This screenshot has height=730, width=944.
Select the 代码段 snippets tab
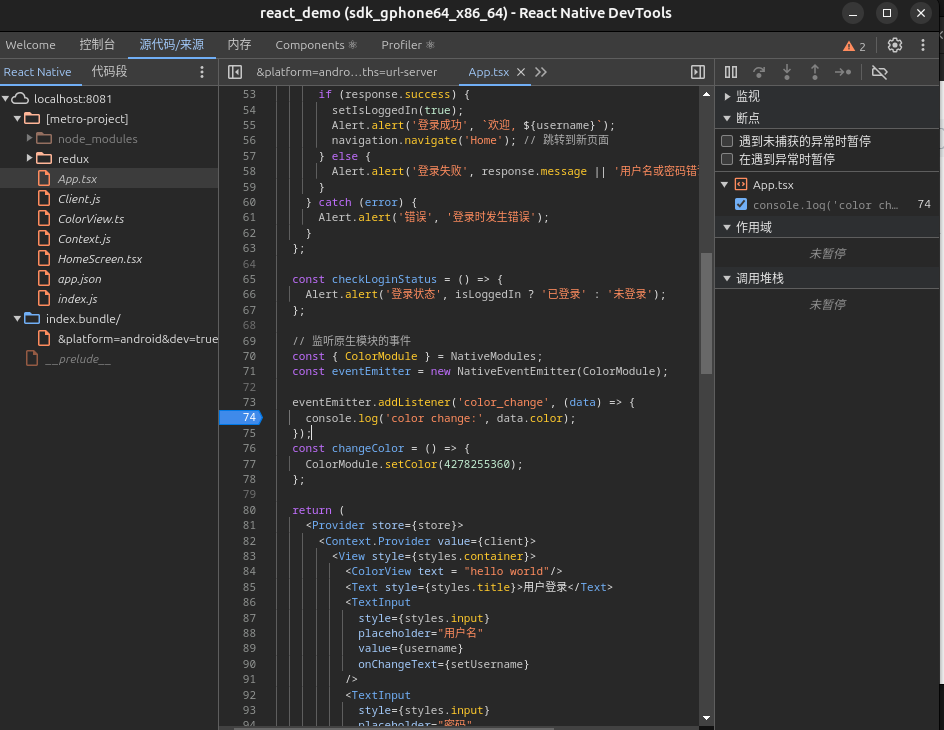click(x=109, y=72)
